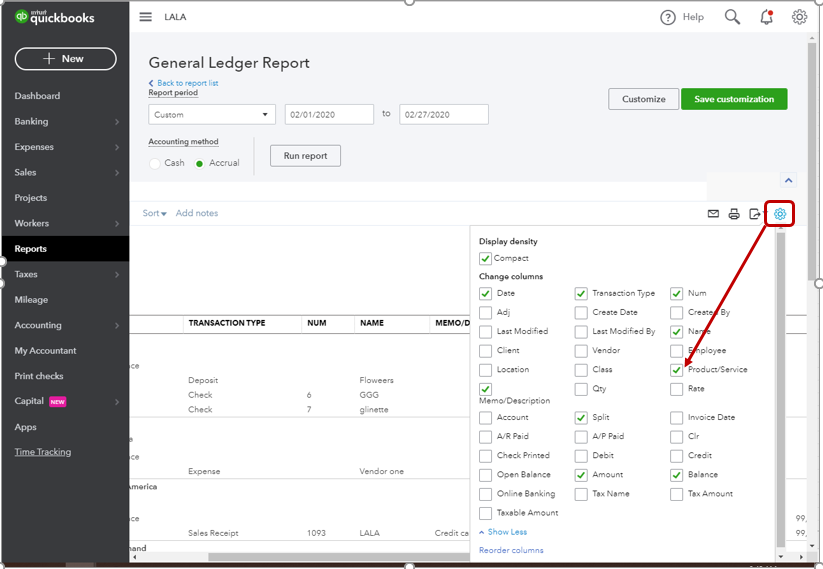The height and width of the screenshot is (569, 823).
Task: Open account settings gear in header
Action: point(799,17)
